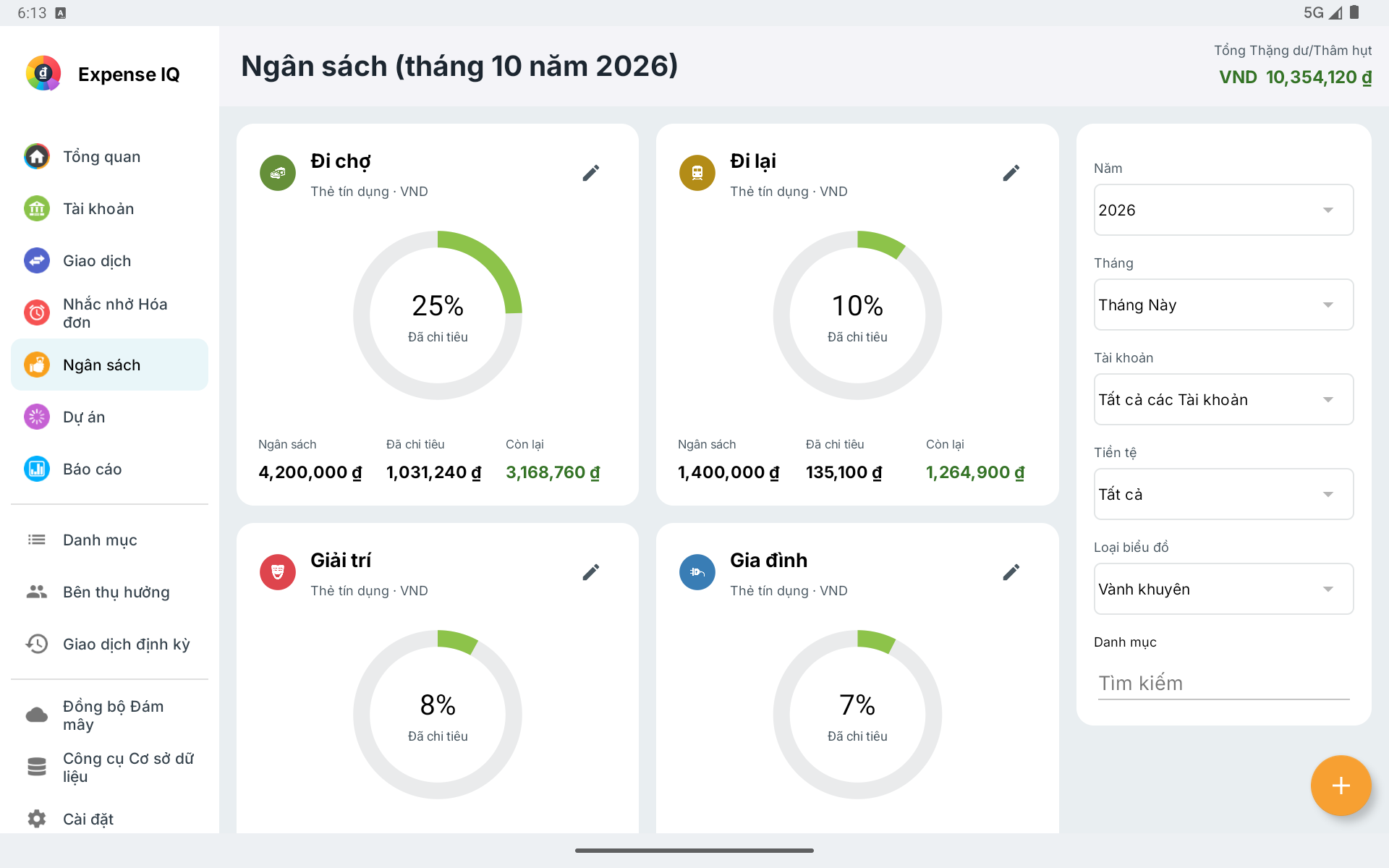Click Đi chợ 25% donut chart

(438, 315)
